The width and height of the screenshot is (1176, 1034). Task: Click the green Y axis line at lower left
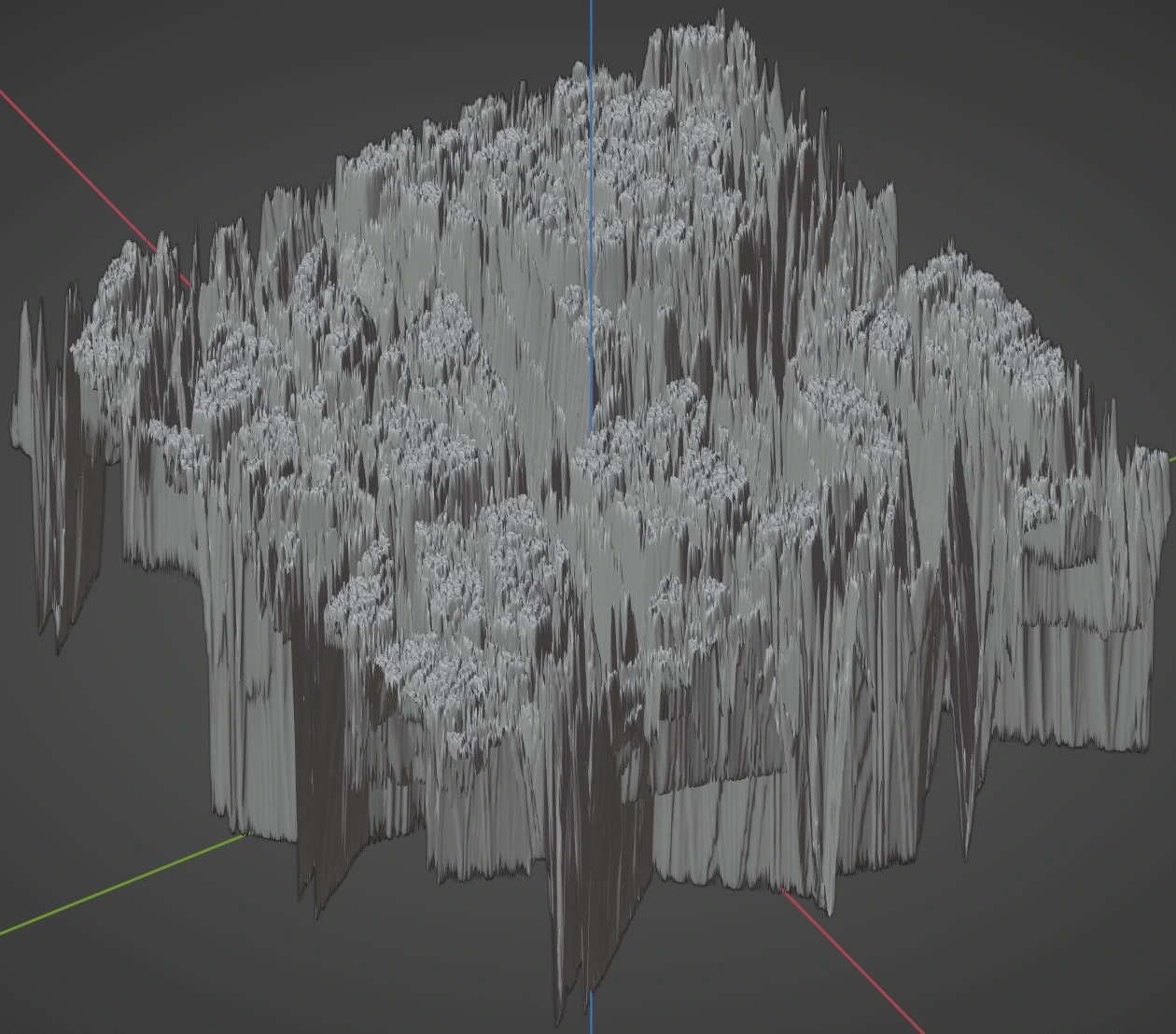point(121,885)
